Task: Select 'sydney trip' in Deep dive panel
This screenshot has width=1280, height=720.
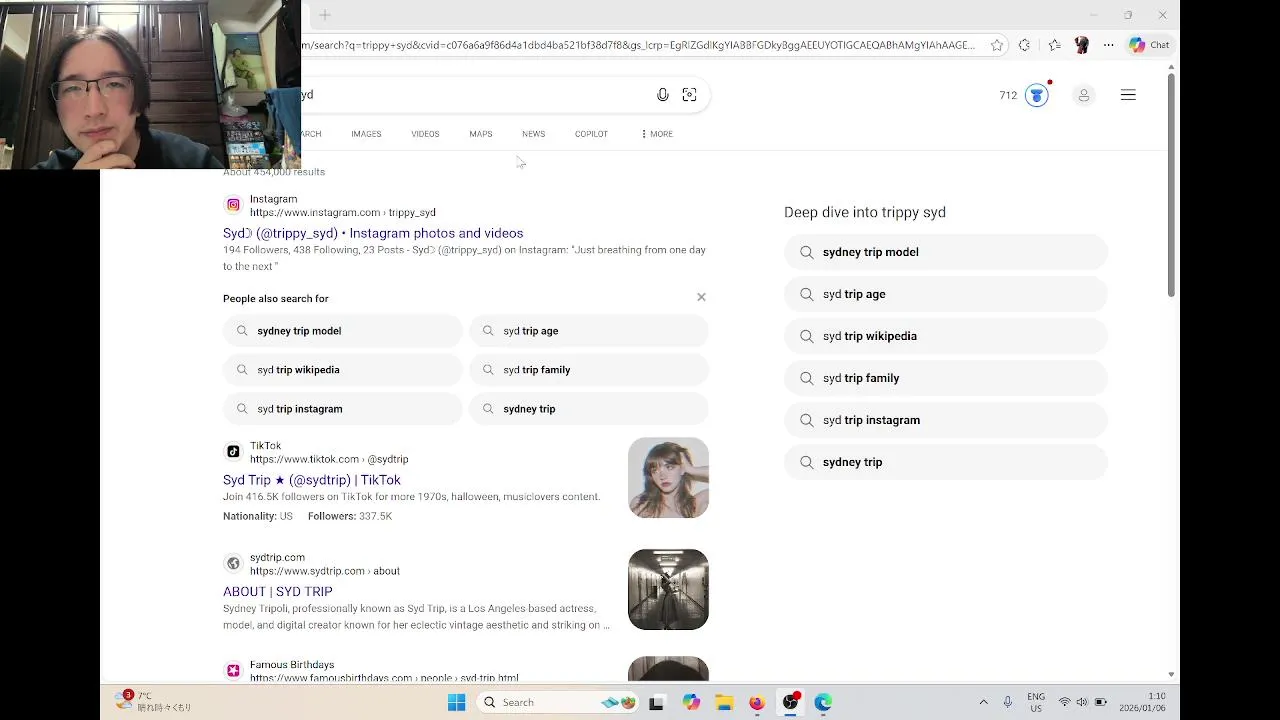Action: [946, 462]
